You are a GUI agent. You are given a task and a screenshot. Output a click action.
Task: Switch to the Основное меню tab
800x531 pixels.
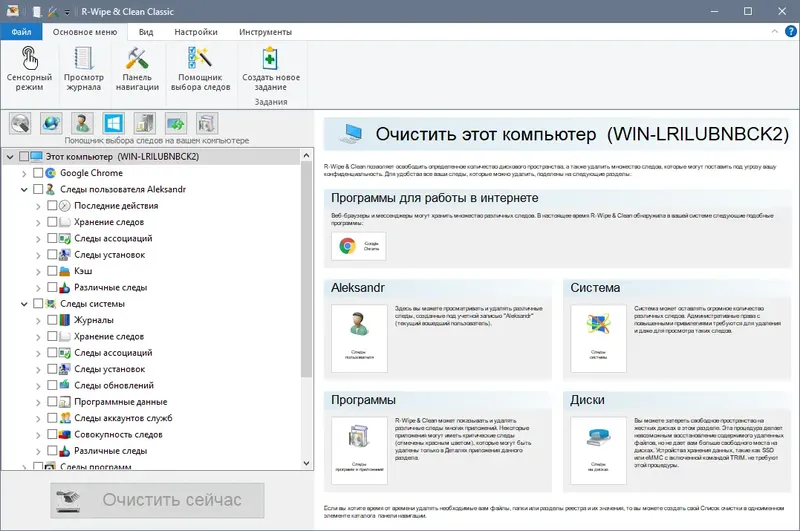click(x=85, y=32)
